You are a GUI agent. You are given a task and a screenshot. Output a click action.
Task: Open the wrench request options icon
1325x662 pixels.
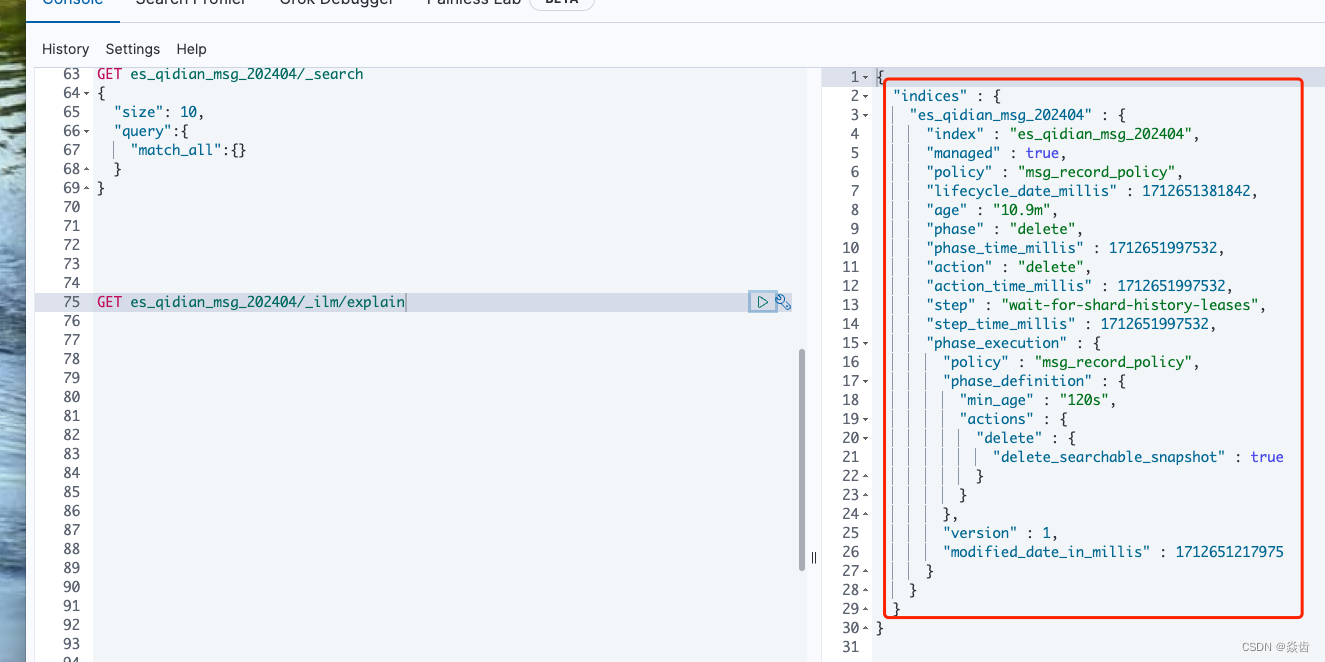click(x=782, y=301)
